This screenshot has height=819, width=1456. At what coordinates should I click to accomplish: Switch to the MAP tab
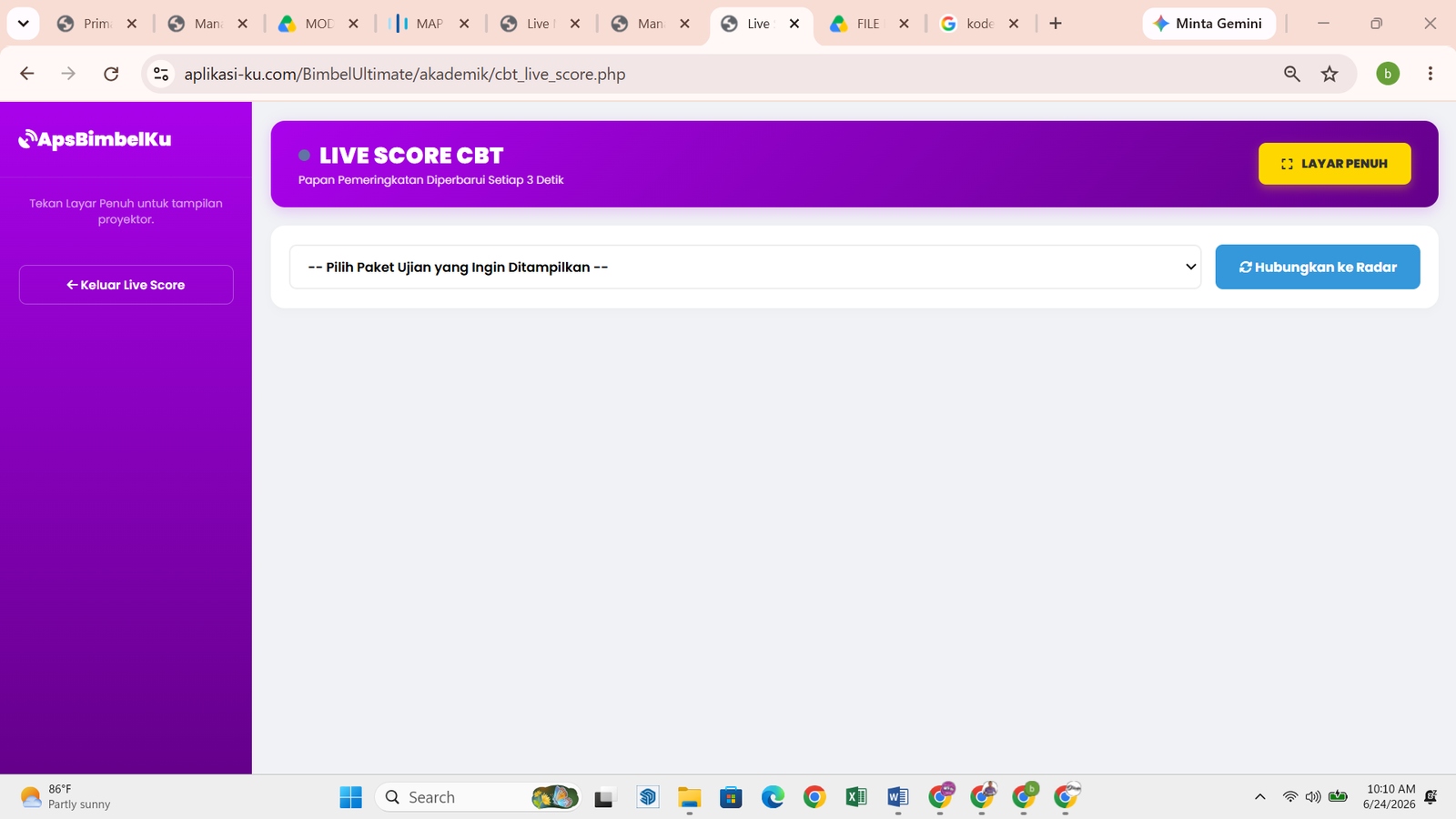tap(430, 24)
